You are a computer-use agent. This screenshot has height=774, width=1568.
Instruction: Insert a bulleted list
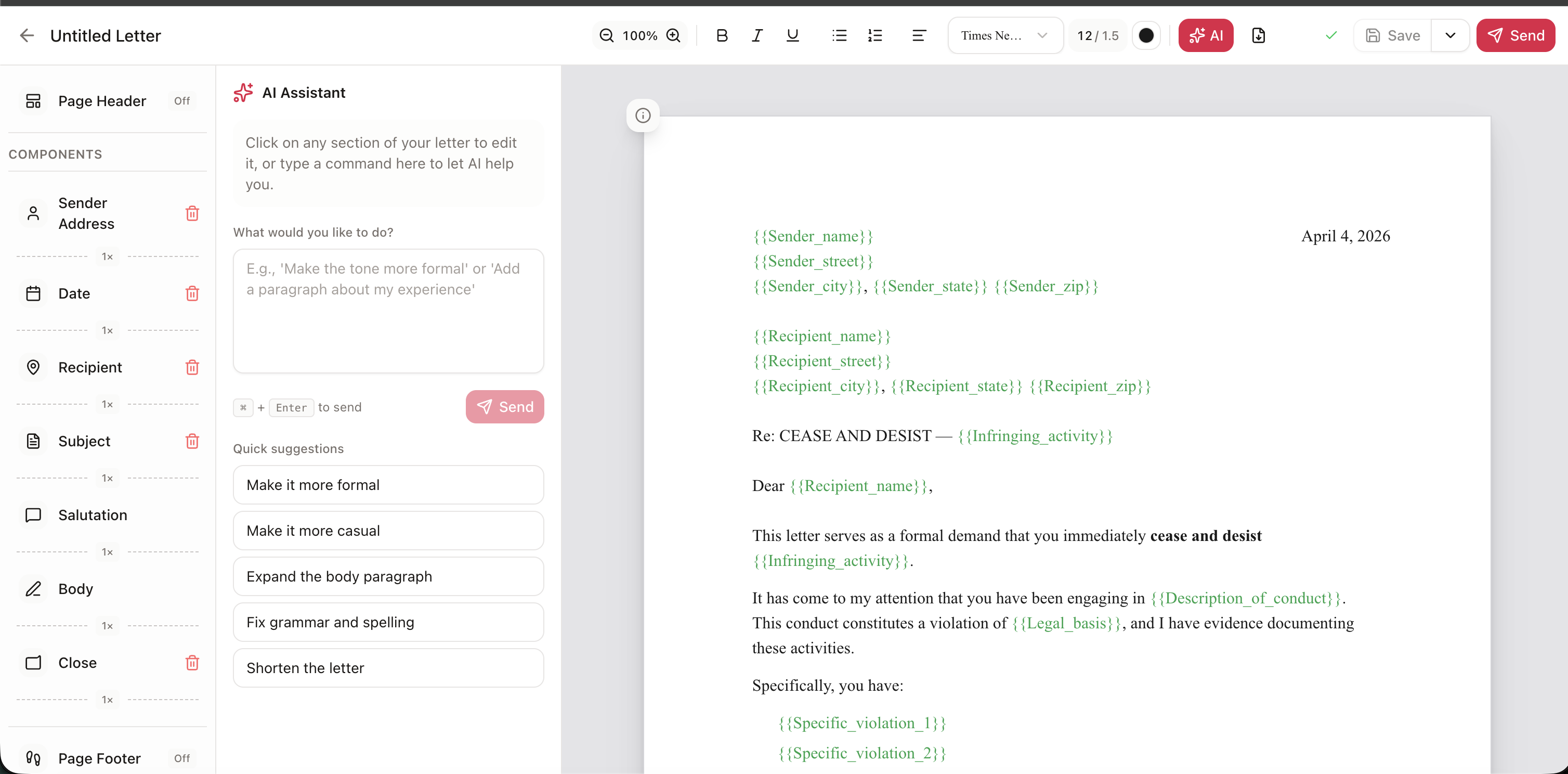pyautogui.click(x=839, y=35)
